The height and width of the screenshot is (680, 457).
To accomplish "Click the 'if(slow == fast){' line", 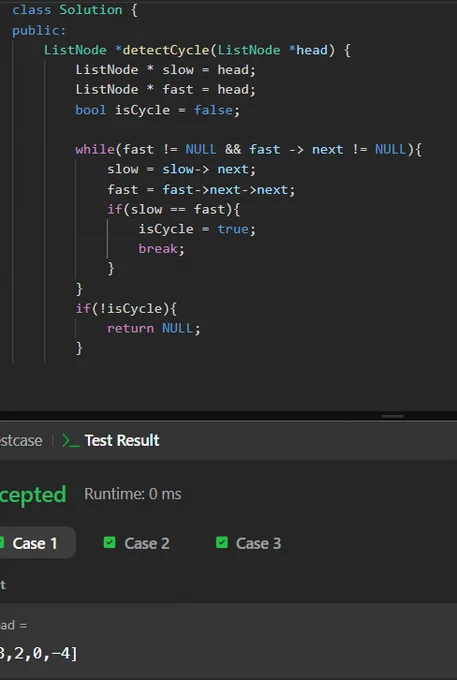I will (x=173, y=209).
